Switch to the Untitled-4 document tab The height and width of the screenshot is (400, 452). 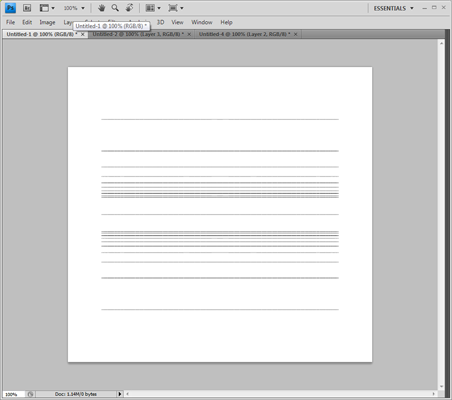[244, 34]
